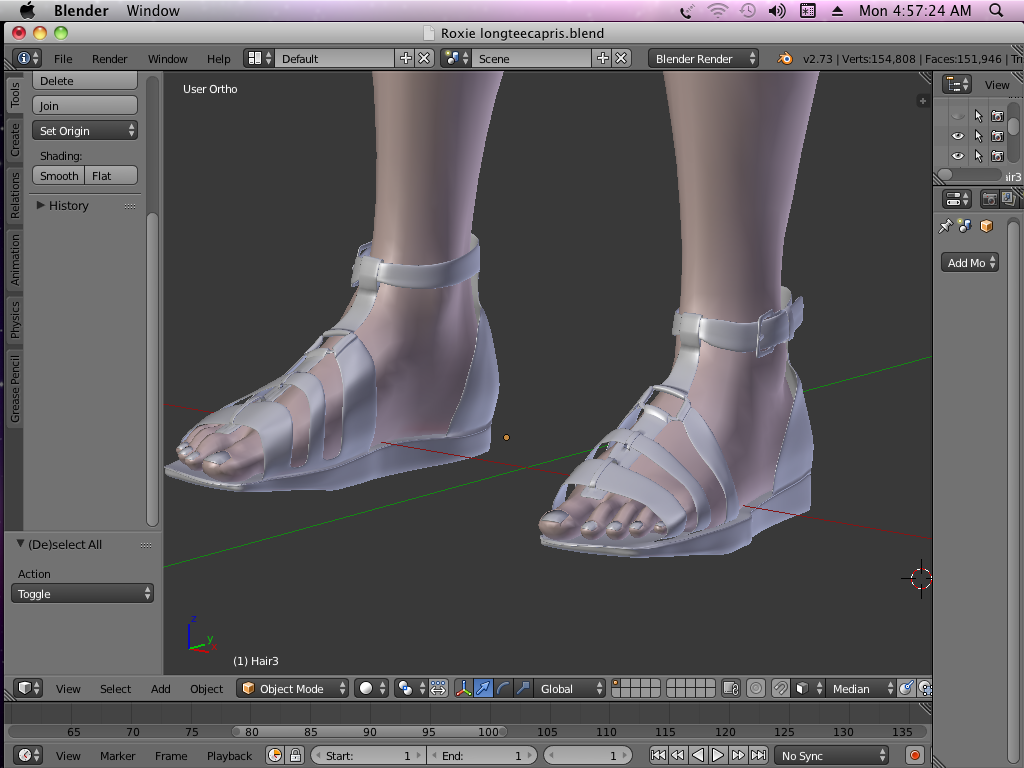
Task: Toggle the 3D manipulator axes icon
Action: 464,688
